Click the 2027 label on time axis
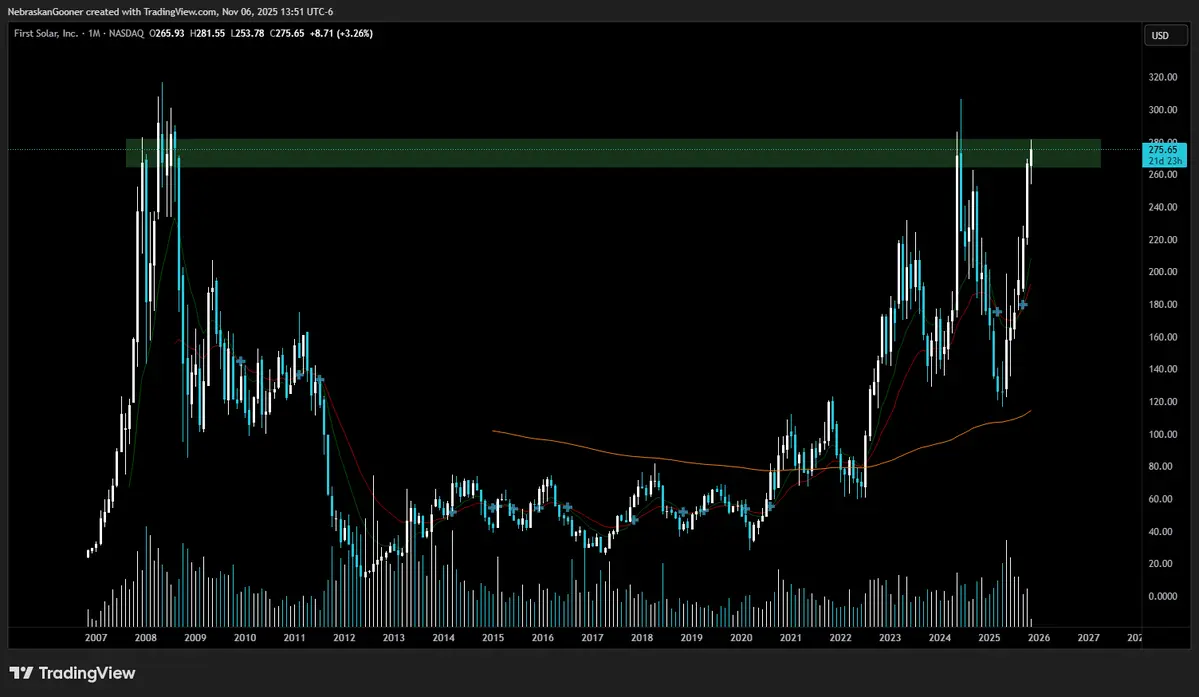This screenshot has height=697, width=1199. coord(1089,637)
